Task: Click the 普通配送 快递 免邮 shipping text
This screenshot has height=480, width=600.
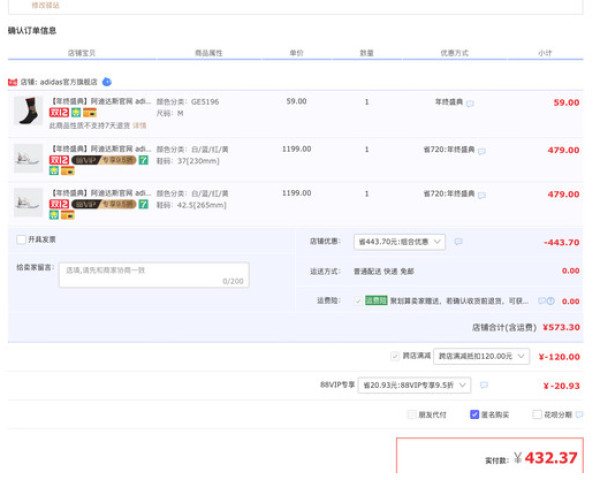Action: [384, 271]
